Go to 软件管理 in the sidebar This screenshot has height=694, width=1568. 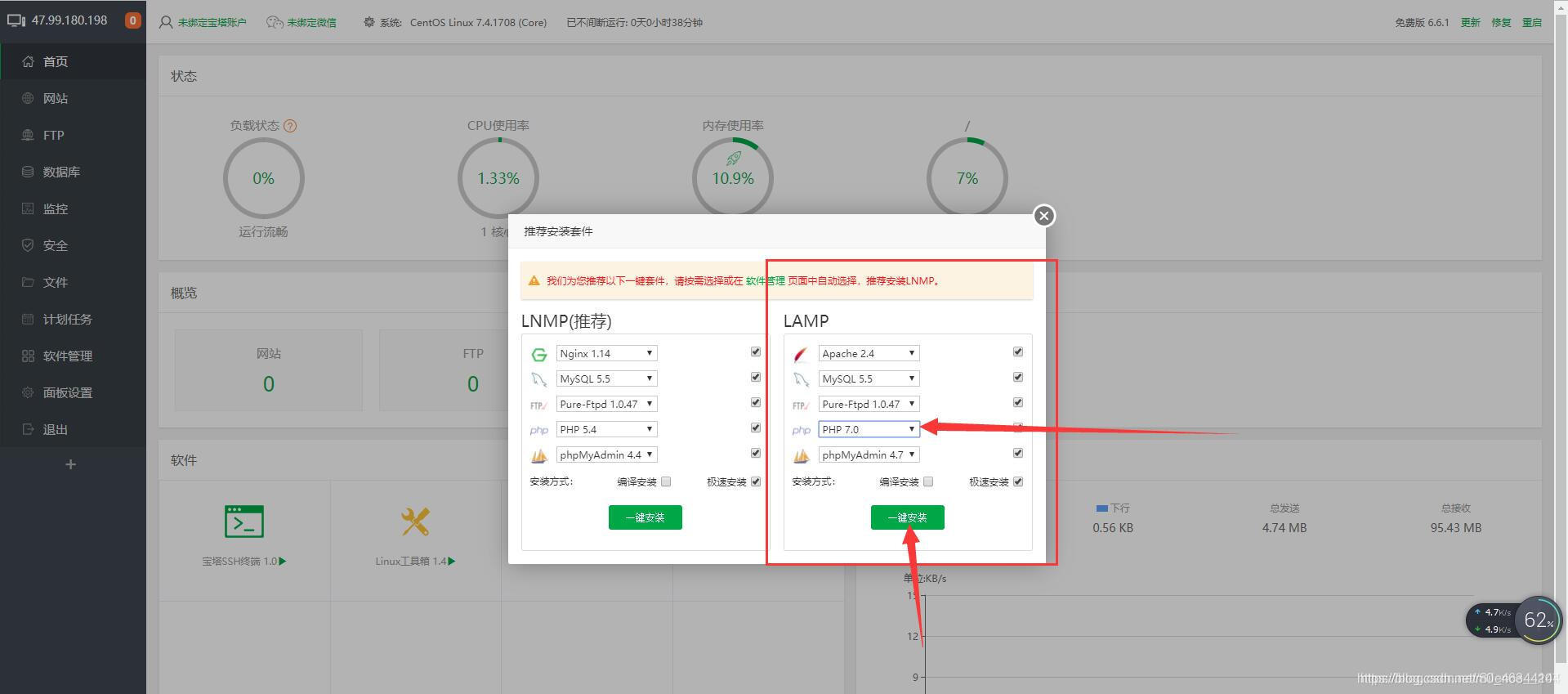73,356
